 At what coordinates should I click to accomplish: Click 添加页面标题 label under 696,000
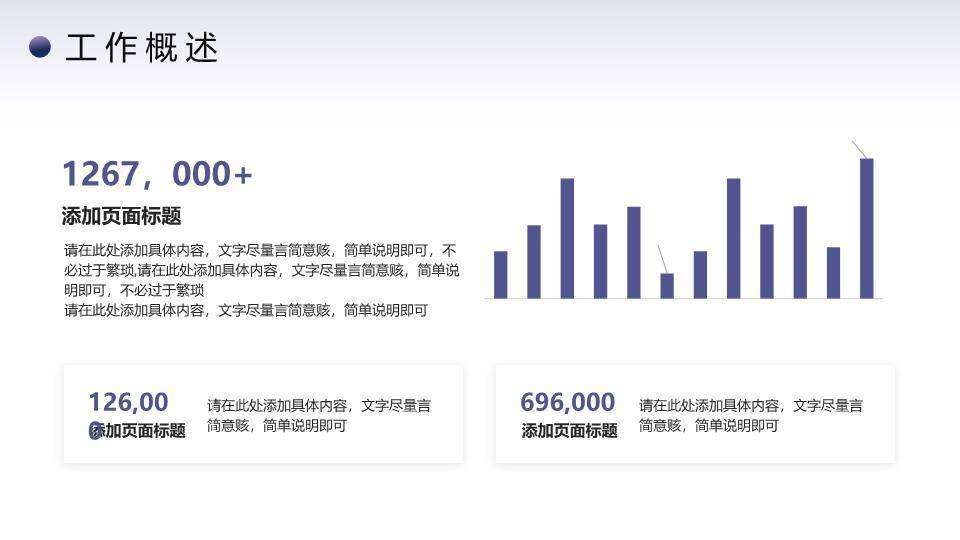pos(569,431)
